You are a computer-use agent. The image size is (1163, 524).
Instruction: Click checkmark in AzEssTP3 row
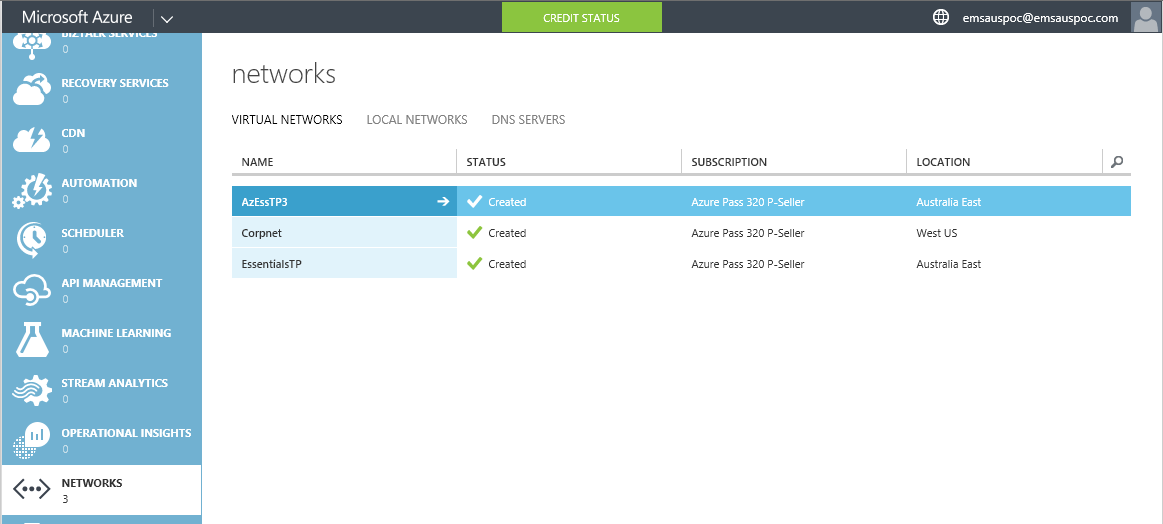tap(475, 201)
